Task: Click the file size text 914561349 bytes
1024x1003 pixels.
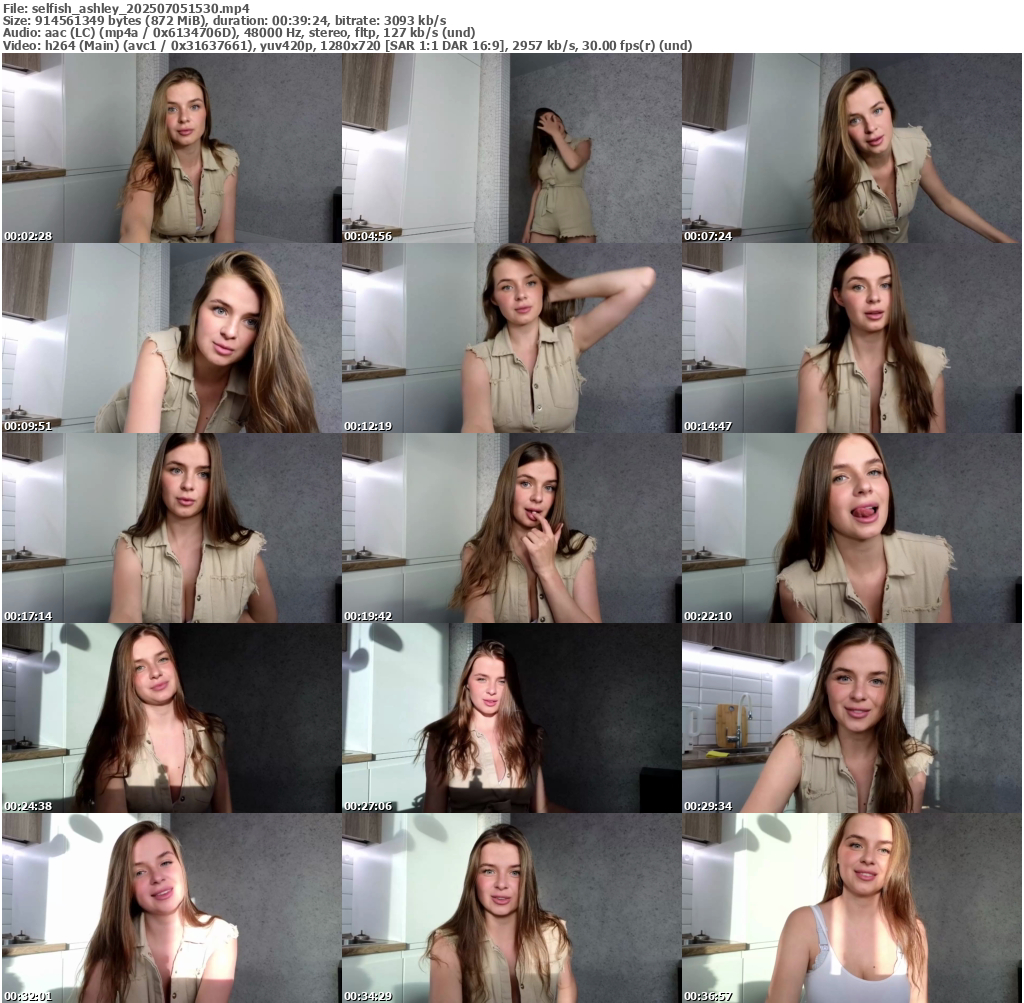Action: click(x=86, y=21)
